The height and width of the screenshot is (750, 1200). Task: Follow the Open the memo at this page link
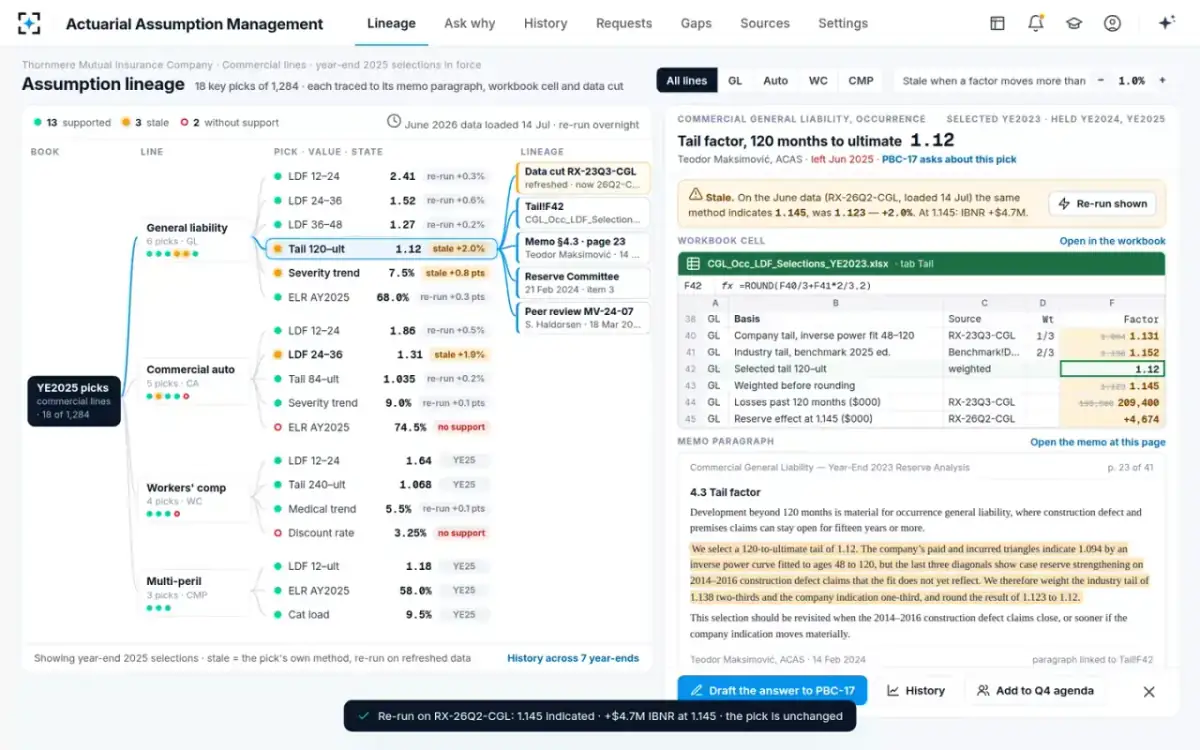1098,442
